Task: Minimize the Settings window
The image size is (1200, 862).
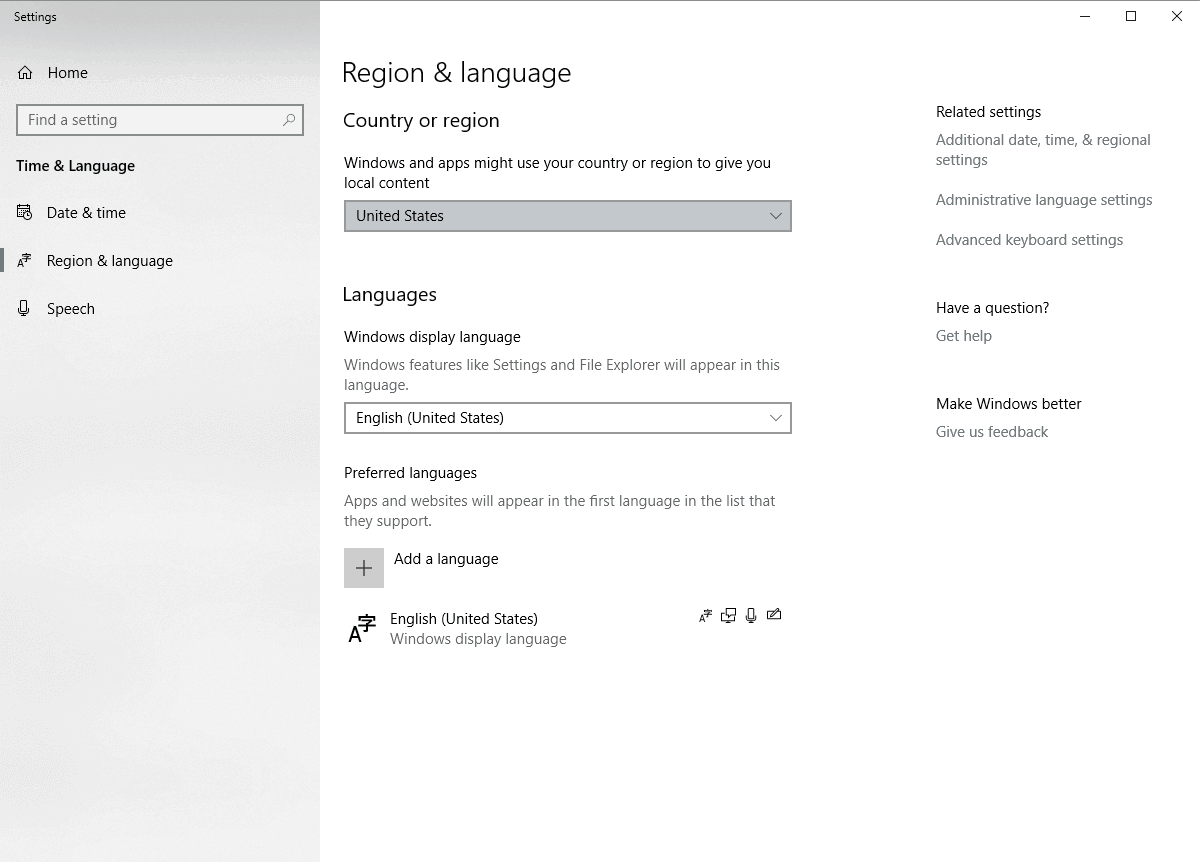Action: [x=1085, y=16]
